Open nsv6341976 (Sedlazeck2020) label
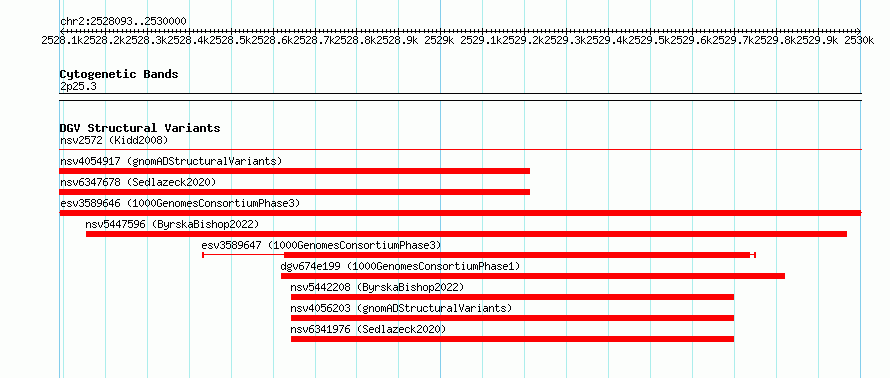Screen dimensions: 890x378 (368, 329)
